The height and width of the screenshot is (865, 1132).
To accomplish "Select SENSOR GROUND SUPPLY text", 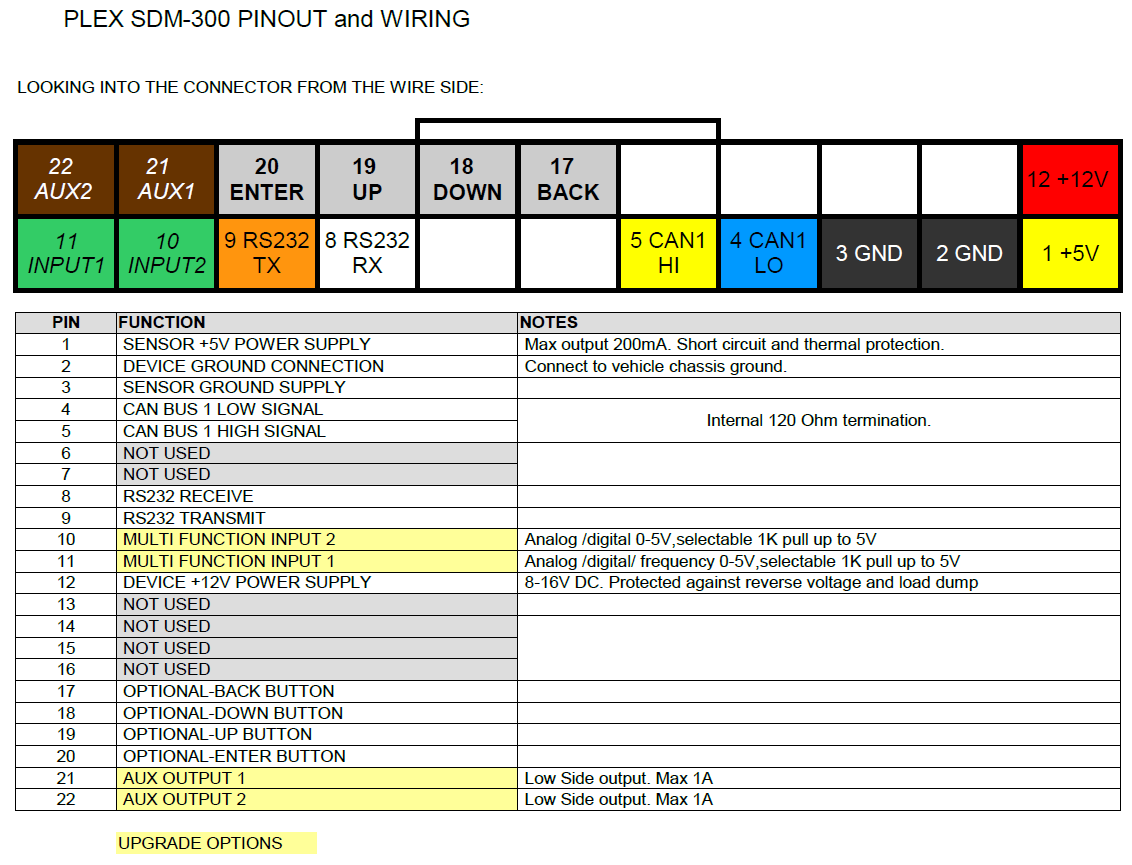I will click(234, 388).
